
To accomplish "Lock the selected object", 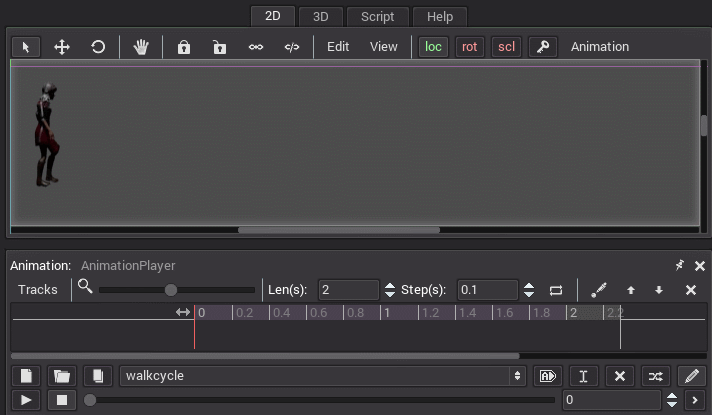I will pos(183,47).
